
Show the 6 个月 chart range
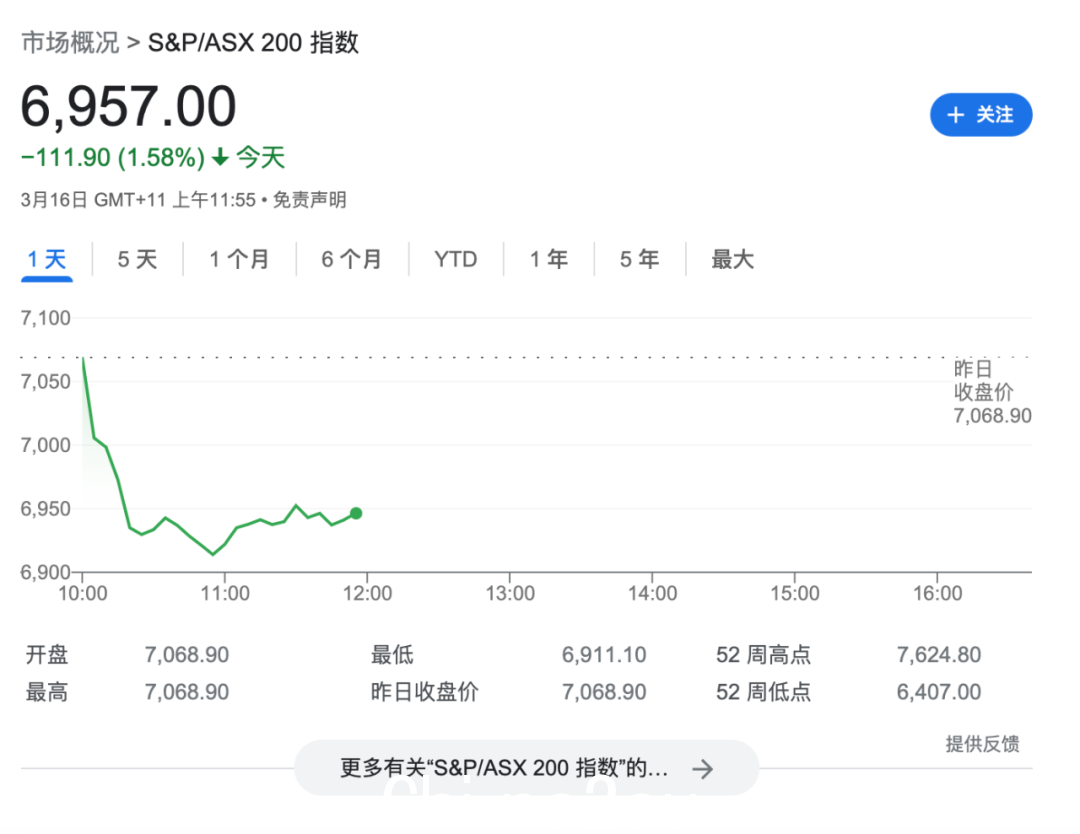pos(351,260)
